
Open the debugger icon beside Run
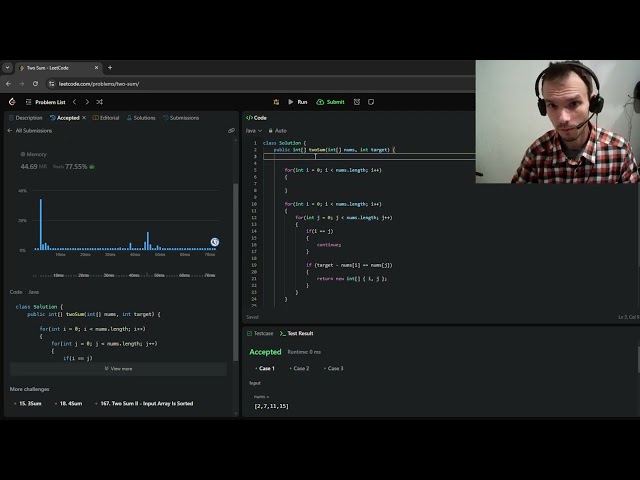point(276,102)
